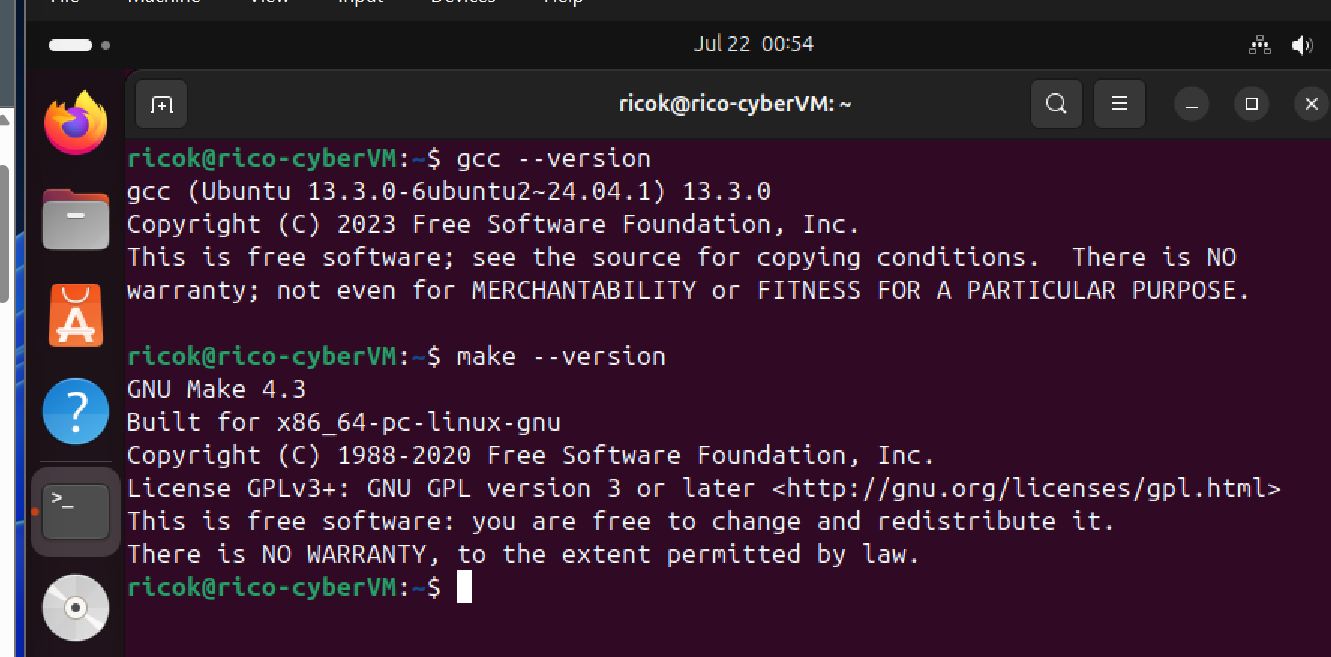Open the volume speaker icon in the top bar
Image resolution: width=1331 pixels, height=657 pixels.
click(x=1301, y=45)
